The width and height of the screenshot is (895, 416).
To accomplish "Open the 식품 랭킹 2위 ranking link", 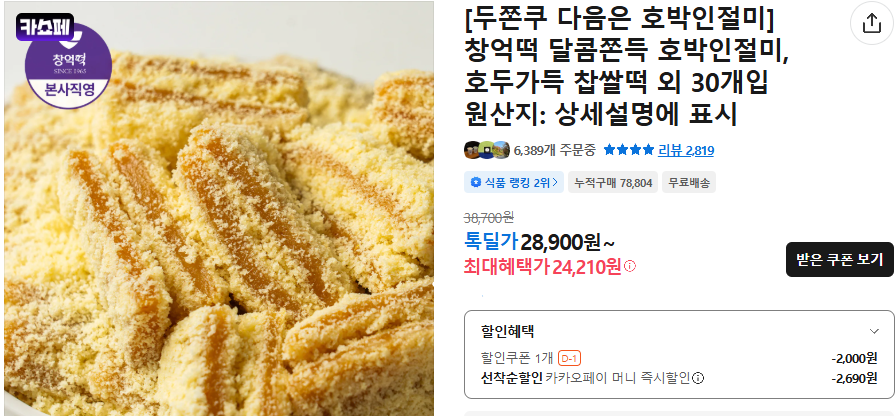I will coord(514,183).
